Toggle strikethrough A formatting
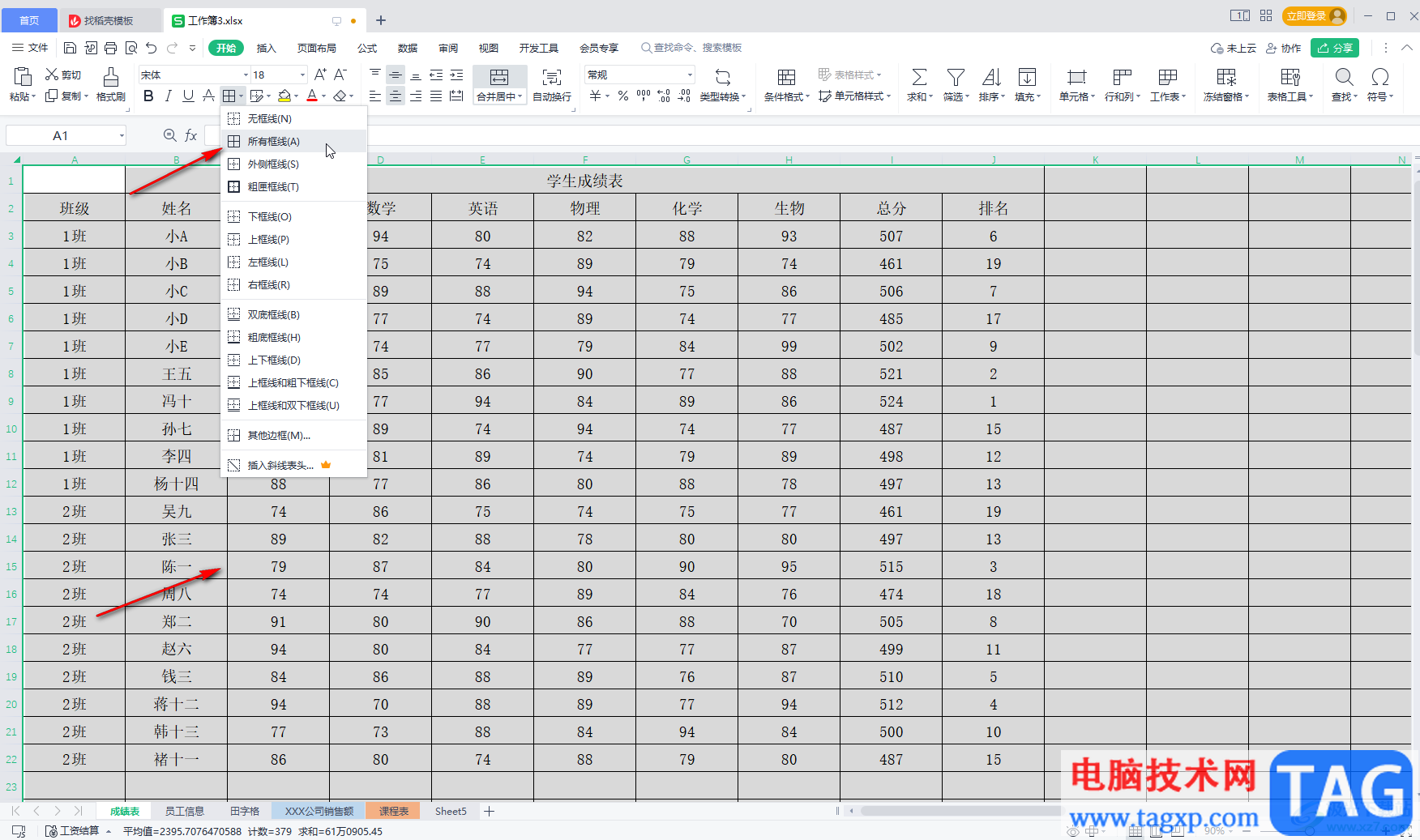 (208, 96)
